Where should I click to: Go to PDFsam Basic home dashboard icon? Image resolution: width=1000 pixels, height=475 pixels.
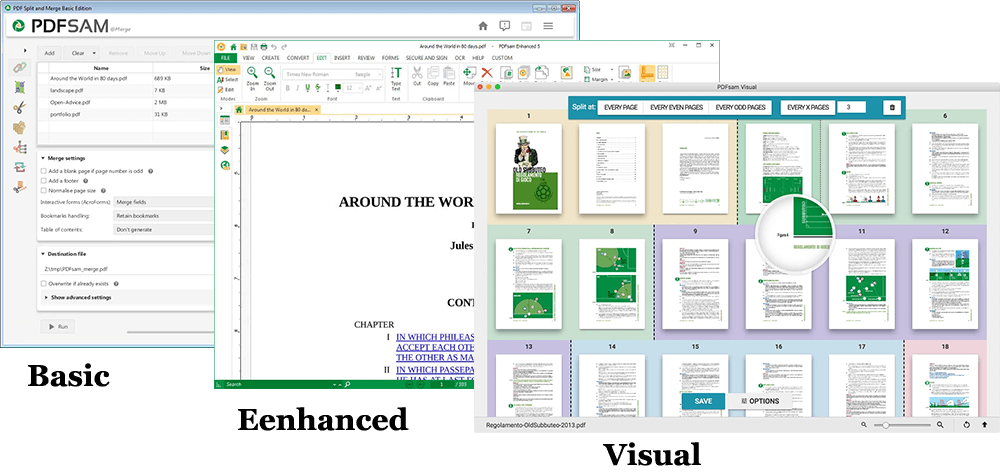pos(483,26)
